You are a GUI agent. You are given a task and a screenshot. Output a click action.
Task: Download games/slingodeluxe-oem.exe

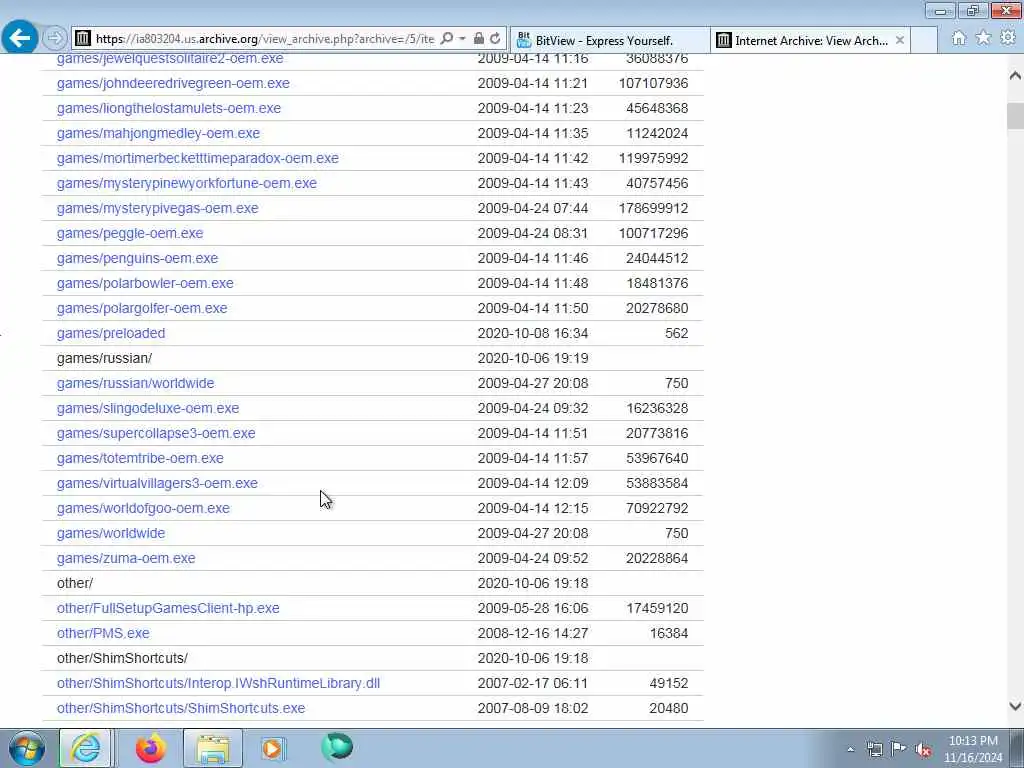coord(148,408)
